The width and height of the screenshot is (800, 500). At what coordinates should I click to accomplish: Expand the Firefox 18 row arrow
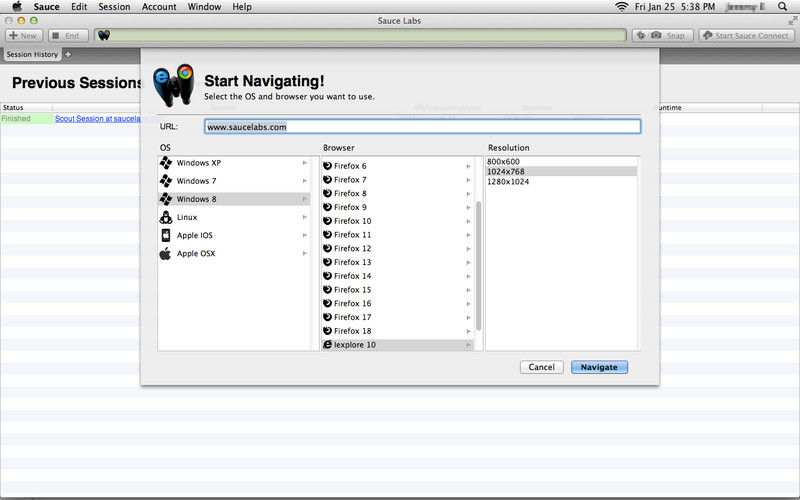[x=468, y=331]
